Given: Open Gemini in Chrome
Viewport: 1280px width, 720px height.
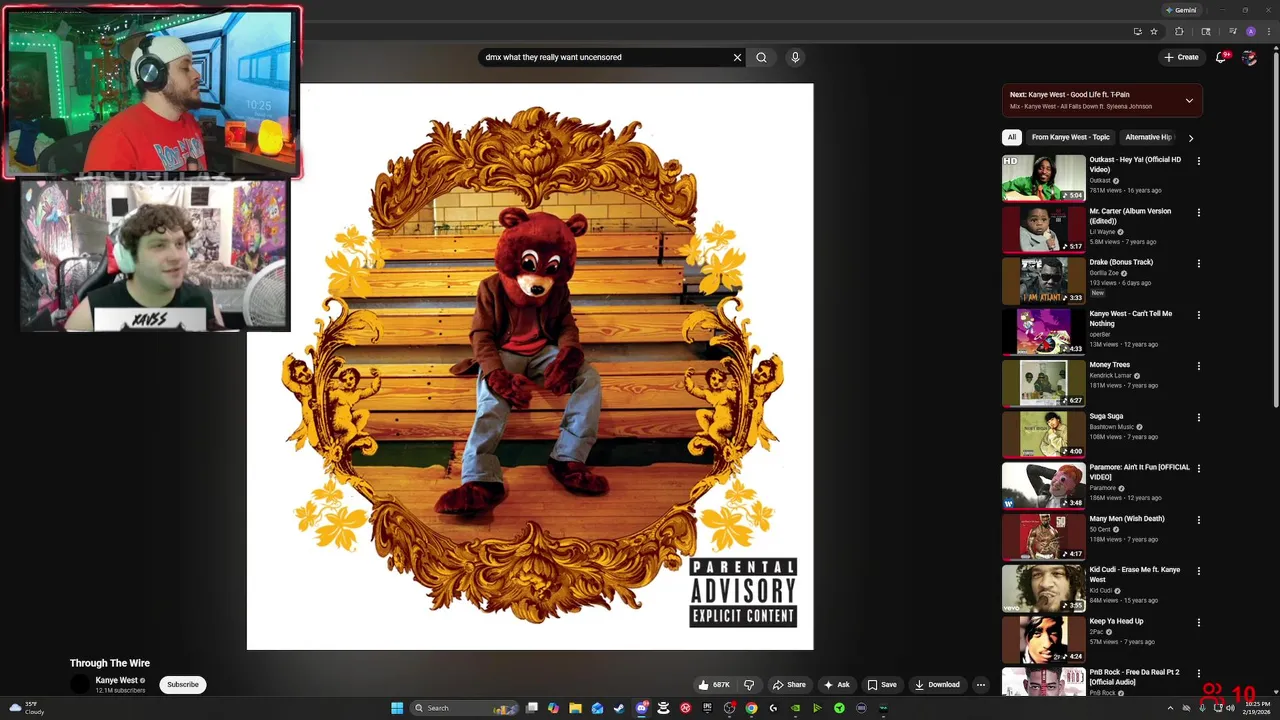Looking at the screenshot, I should [x=1182, y=10].
